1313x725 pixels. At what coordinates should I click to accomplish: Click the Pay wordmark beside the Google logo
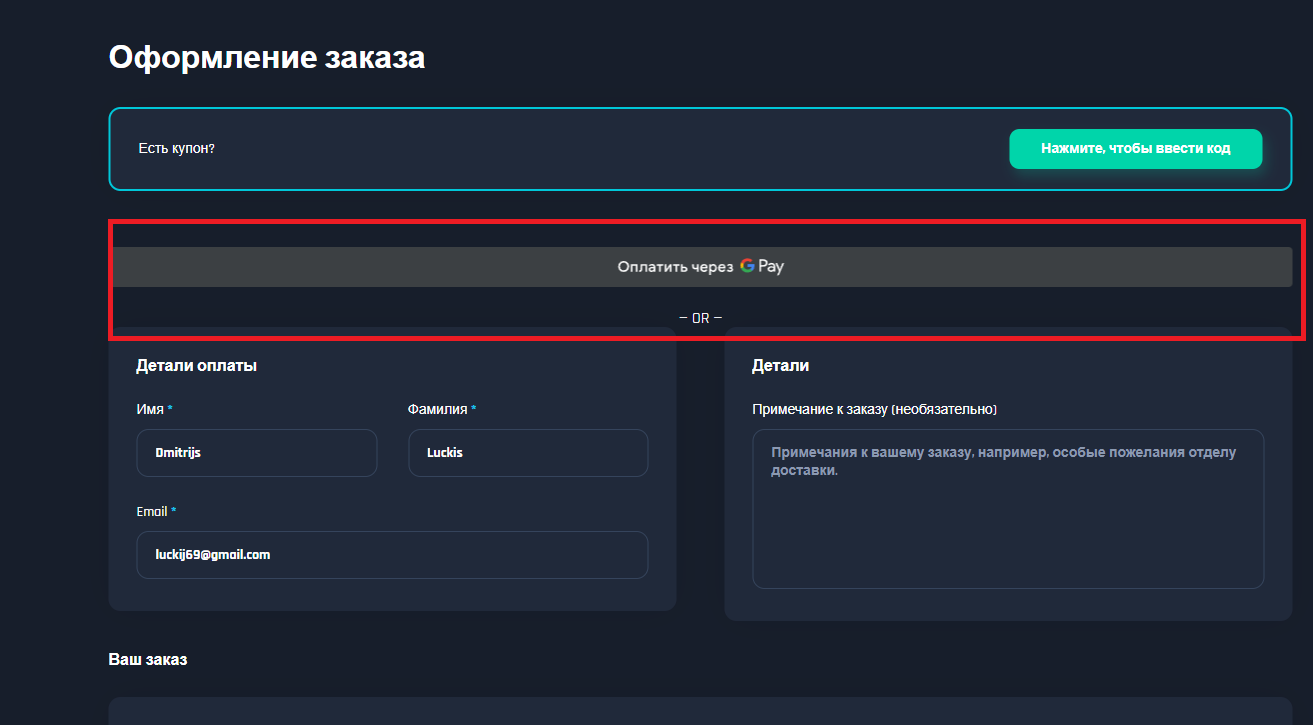(x=771, y=267)
